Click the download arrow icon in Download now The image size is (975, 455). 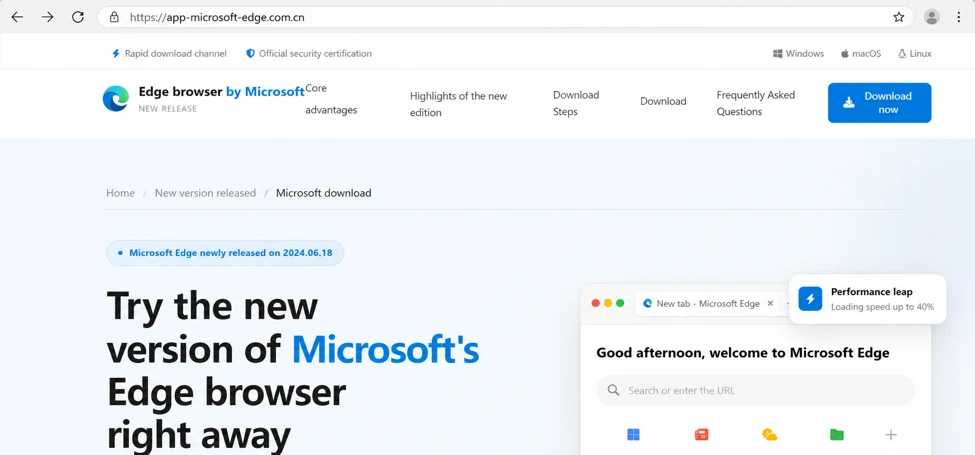tap(849, 103)
